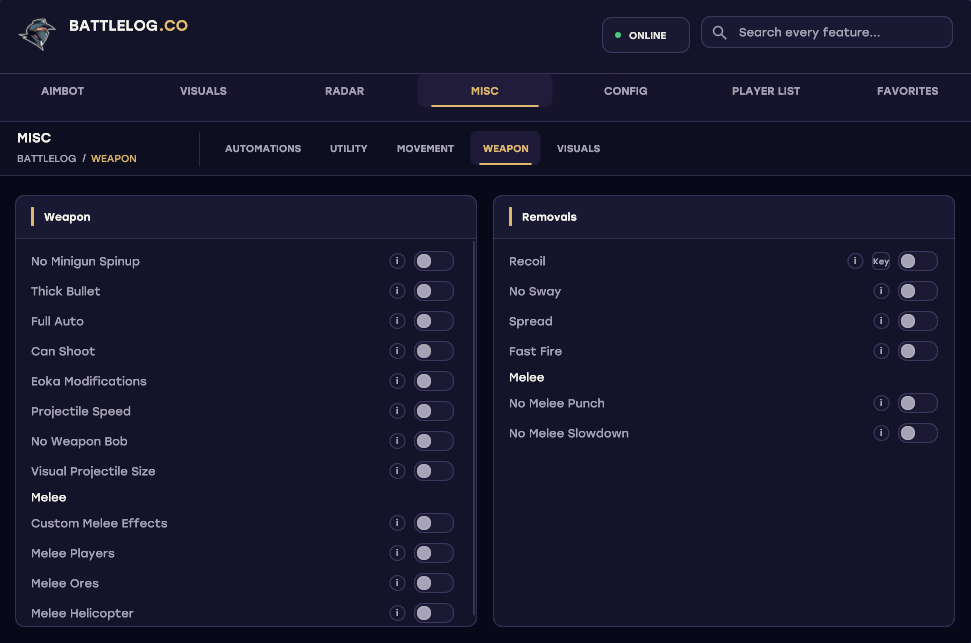Enable the Melee Players toggle
971x643 pixels.
[x=433, y=553]
